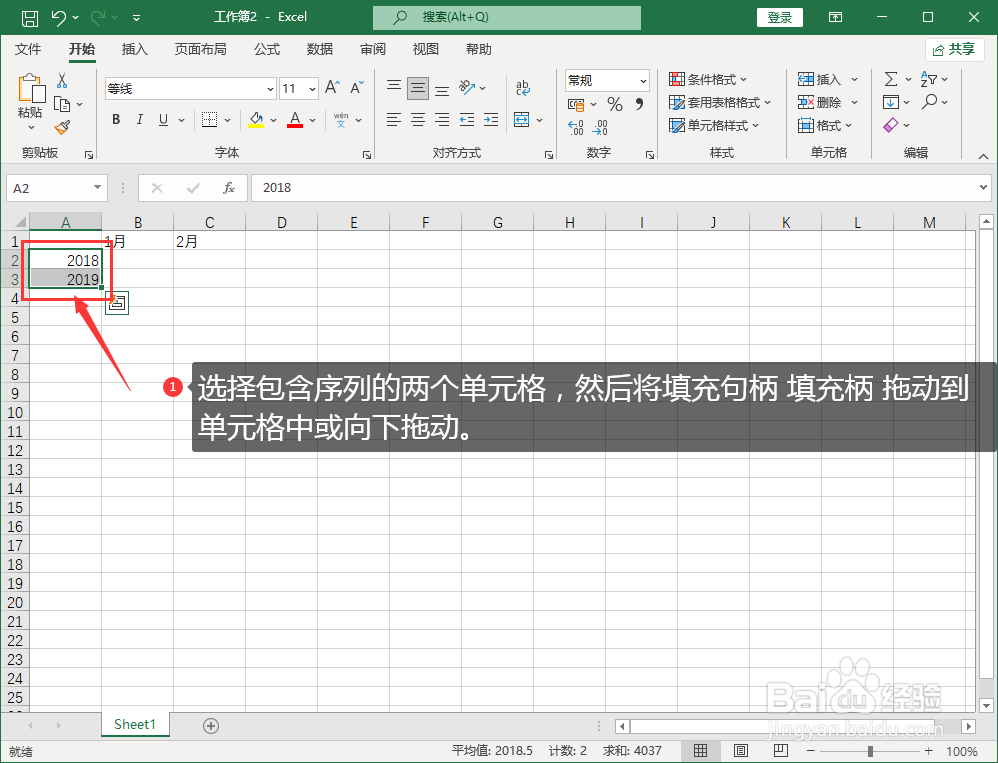The image size is (998, 763).
Task: Expand the formula bar
Action: coord(983,188)
